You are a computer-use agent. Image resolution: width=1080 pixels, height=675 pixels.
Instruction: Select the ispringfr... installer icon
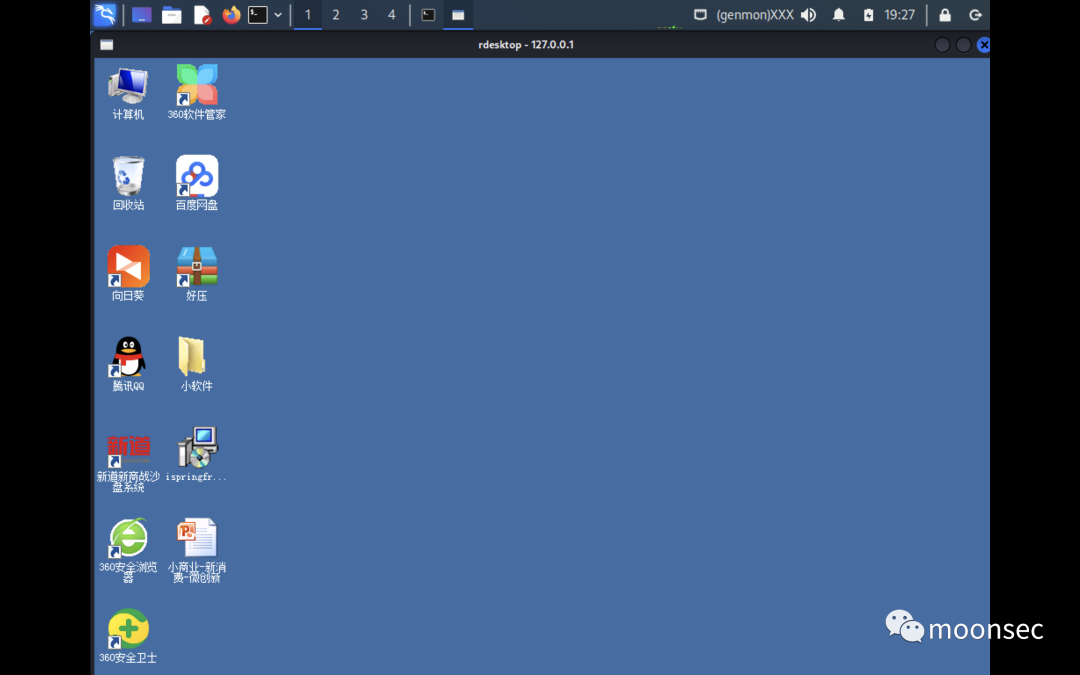pos(196,455)
